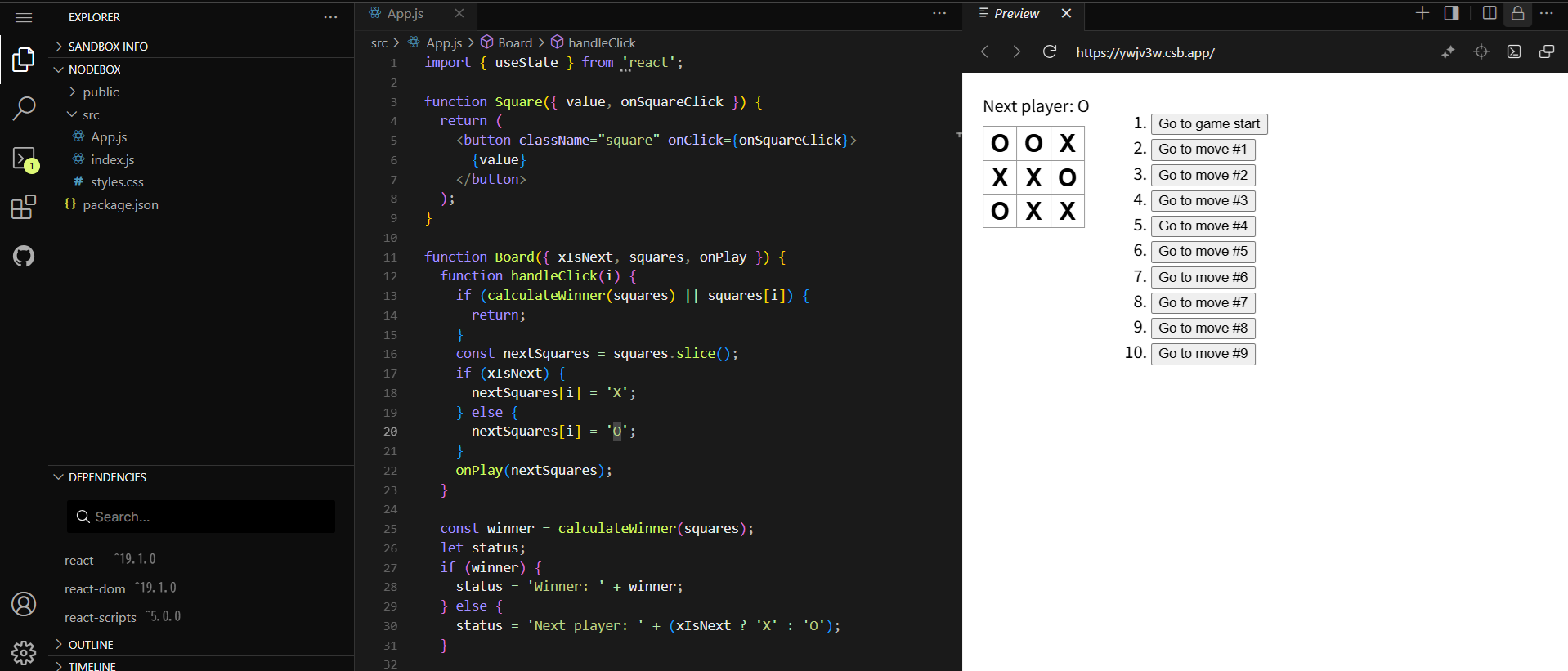Image resolution: width=1568 pixels, height=671 pixels.
Task: Open index.js in the file tree
Action: tap(112, 160)
